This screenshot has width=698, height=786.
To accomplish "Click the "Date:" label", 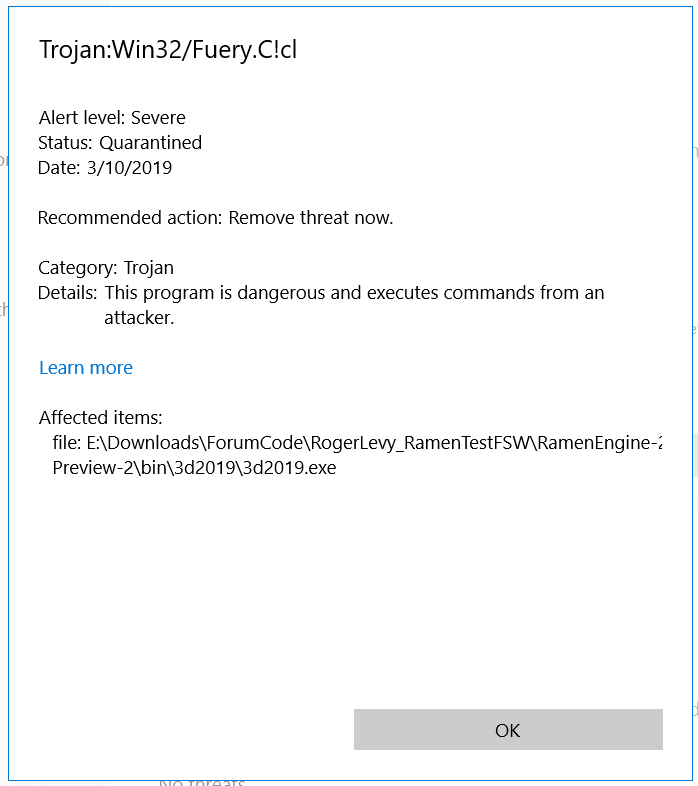I will click(x=59, y=168).
